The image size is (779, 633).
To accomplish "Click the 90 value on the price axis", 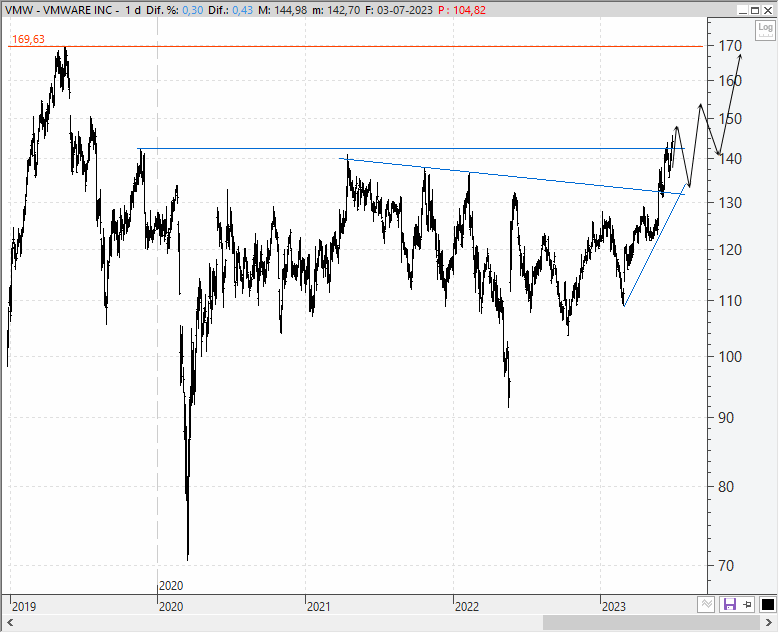I will coord(726,417).
